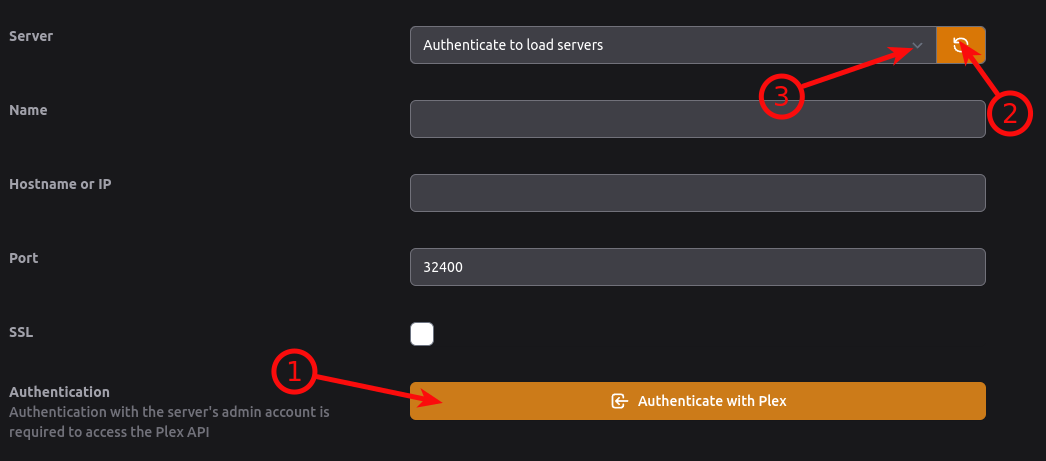
Task: Click the 'SSL' label text
Action: click(21, 332)
